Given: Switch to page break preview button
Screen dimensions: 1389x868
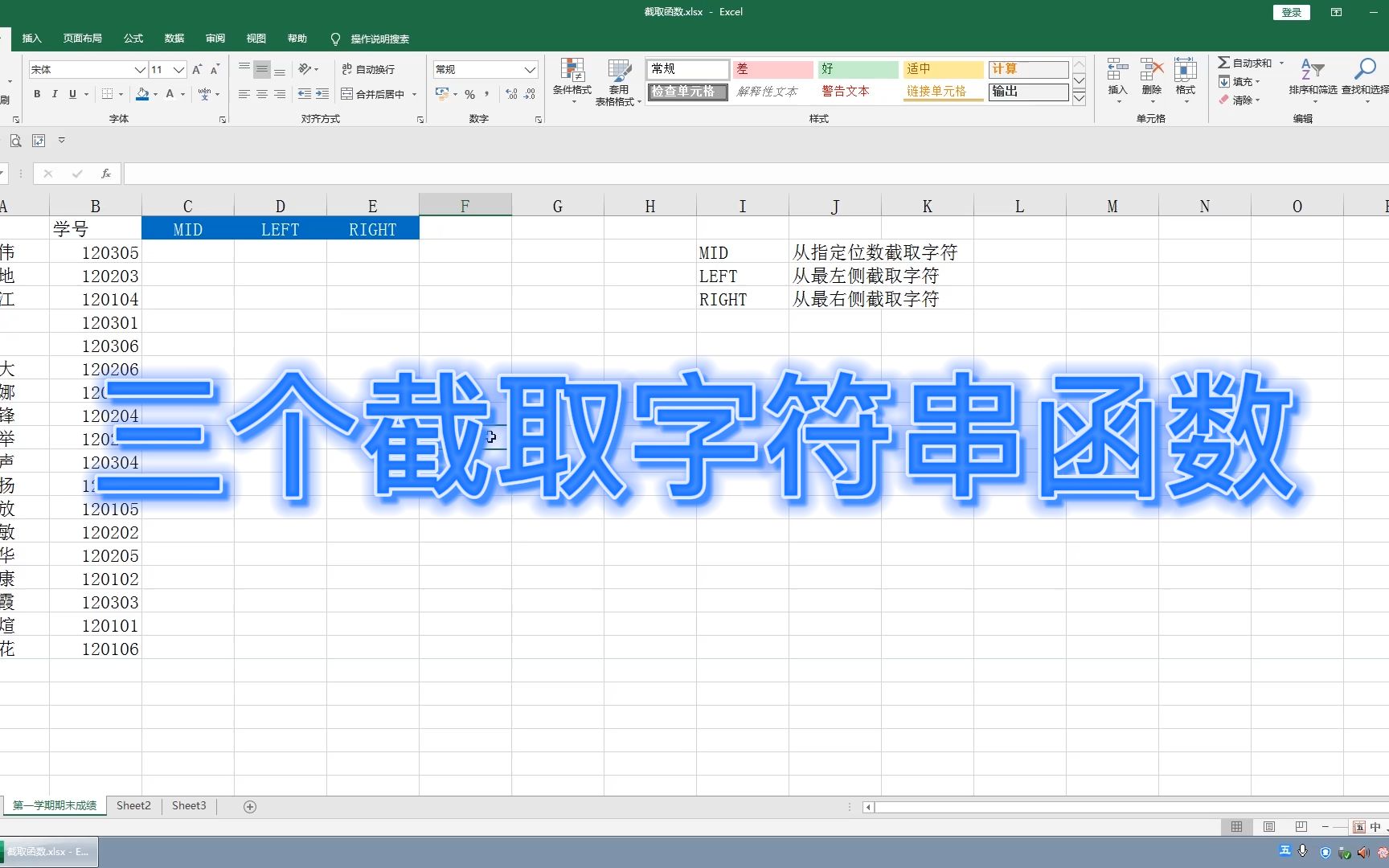Looking at the screenshot, I should pos(1301,827).
